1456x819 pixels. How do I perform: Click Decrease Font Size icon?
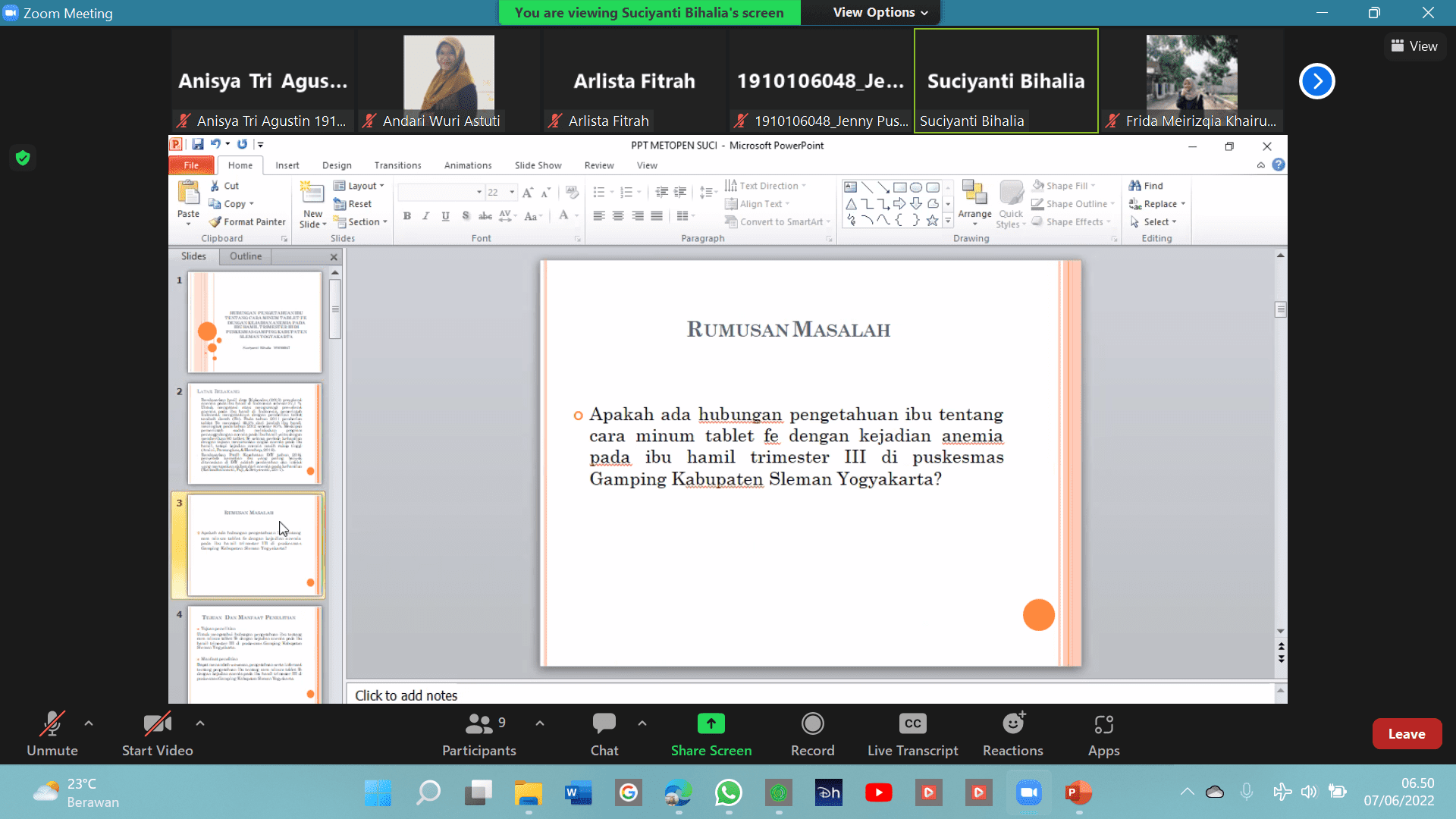pos(545,193)
